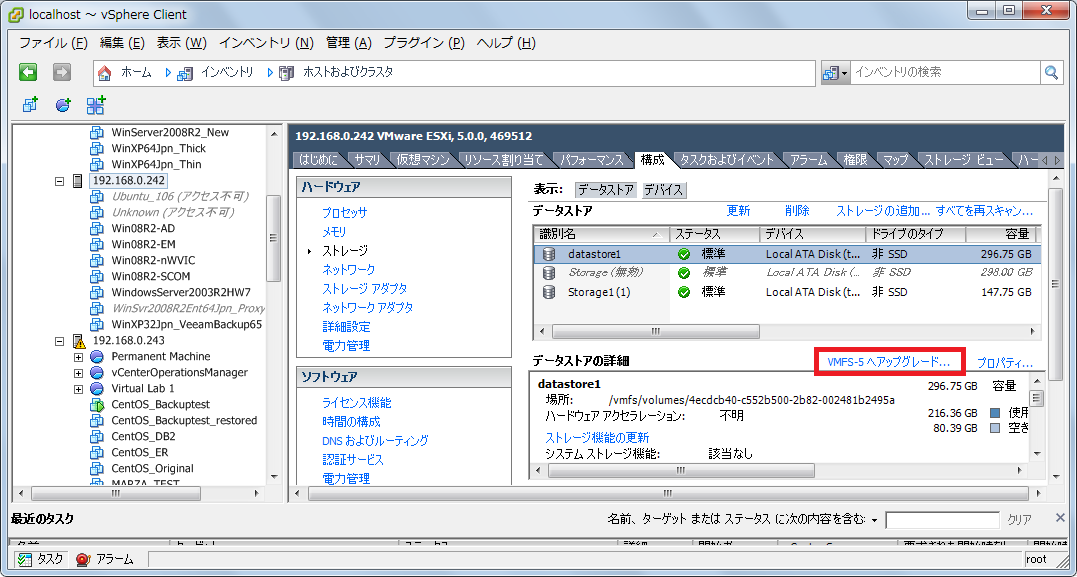Click the grey Forward navigation arrow
1077x577 pixels.
point(63,72)
